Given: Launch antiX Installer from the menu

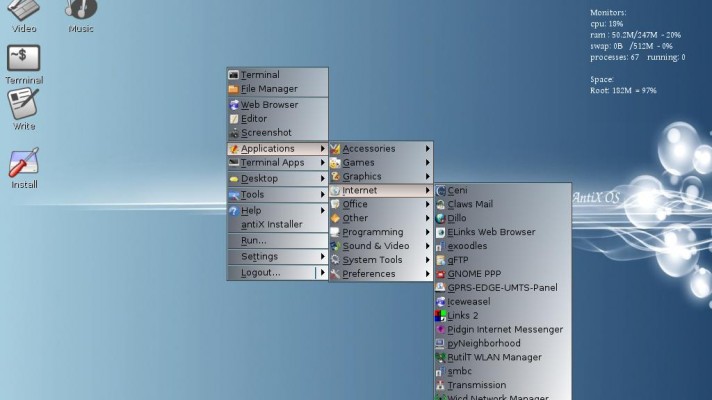Looking at the screenshot, I should (x=277, y=224).
